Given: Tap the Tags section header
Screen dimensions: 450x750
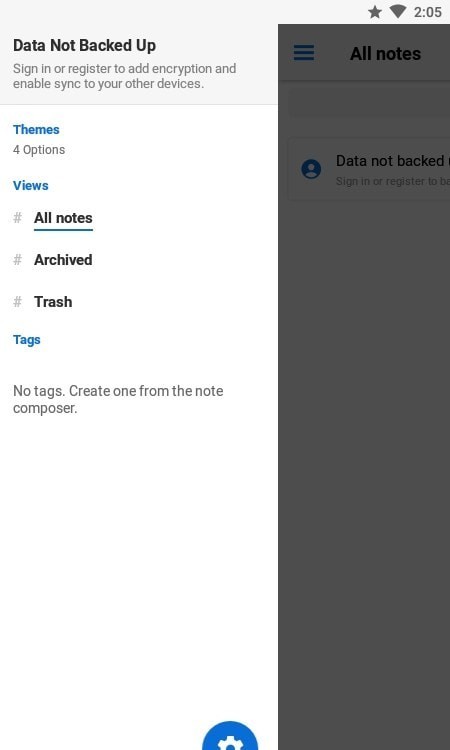Looking at the screenshot, I should pos(27,340).
